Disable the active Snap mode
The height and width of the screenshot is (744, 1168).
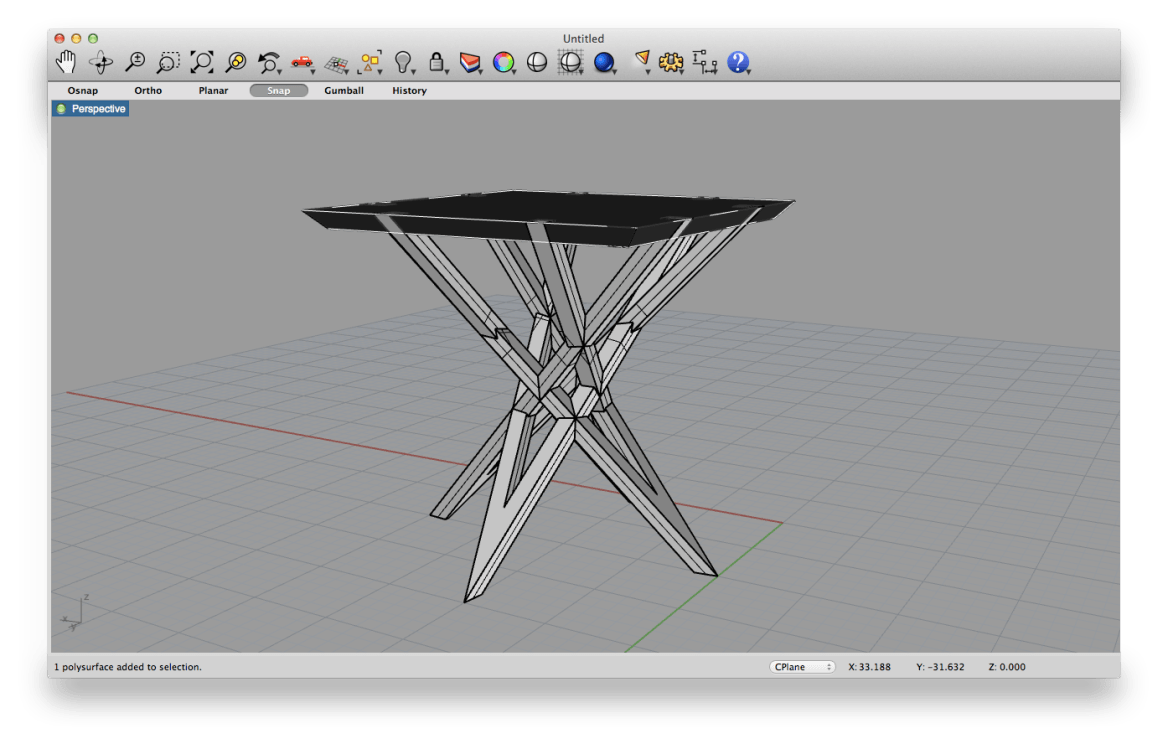(278, 90)
